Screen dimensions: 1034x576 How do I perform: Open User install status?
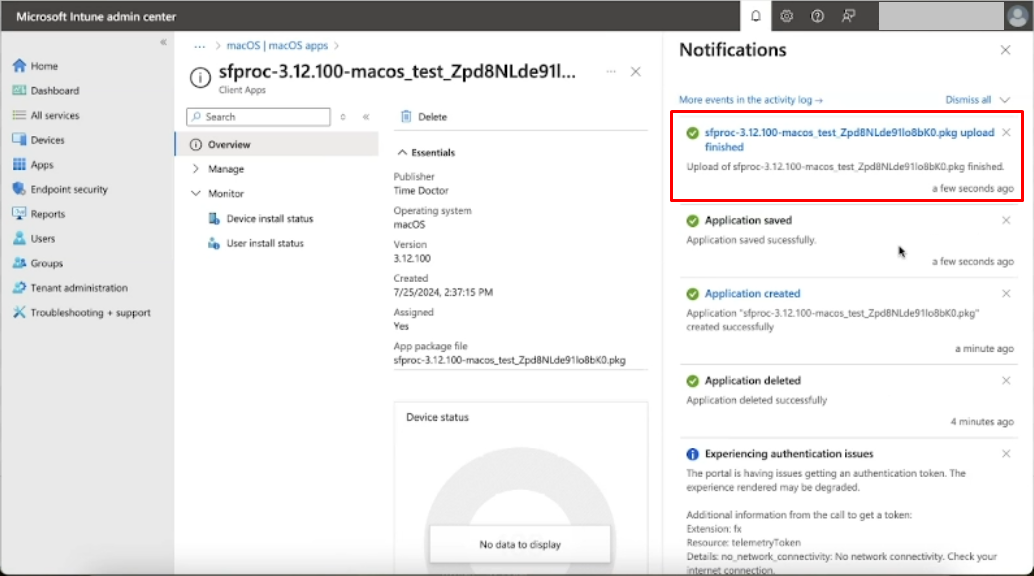(264, 243)
